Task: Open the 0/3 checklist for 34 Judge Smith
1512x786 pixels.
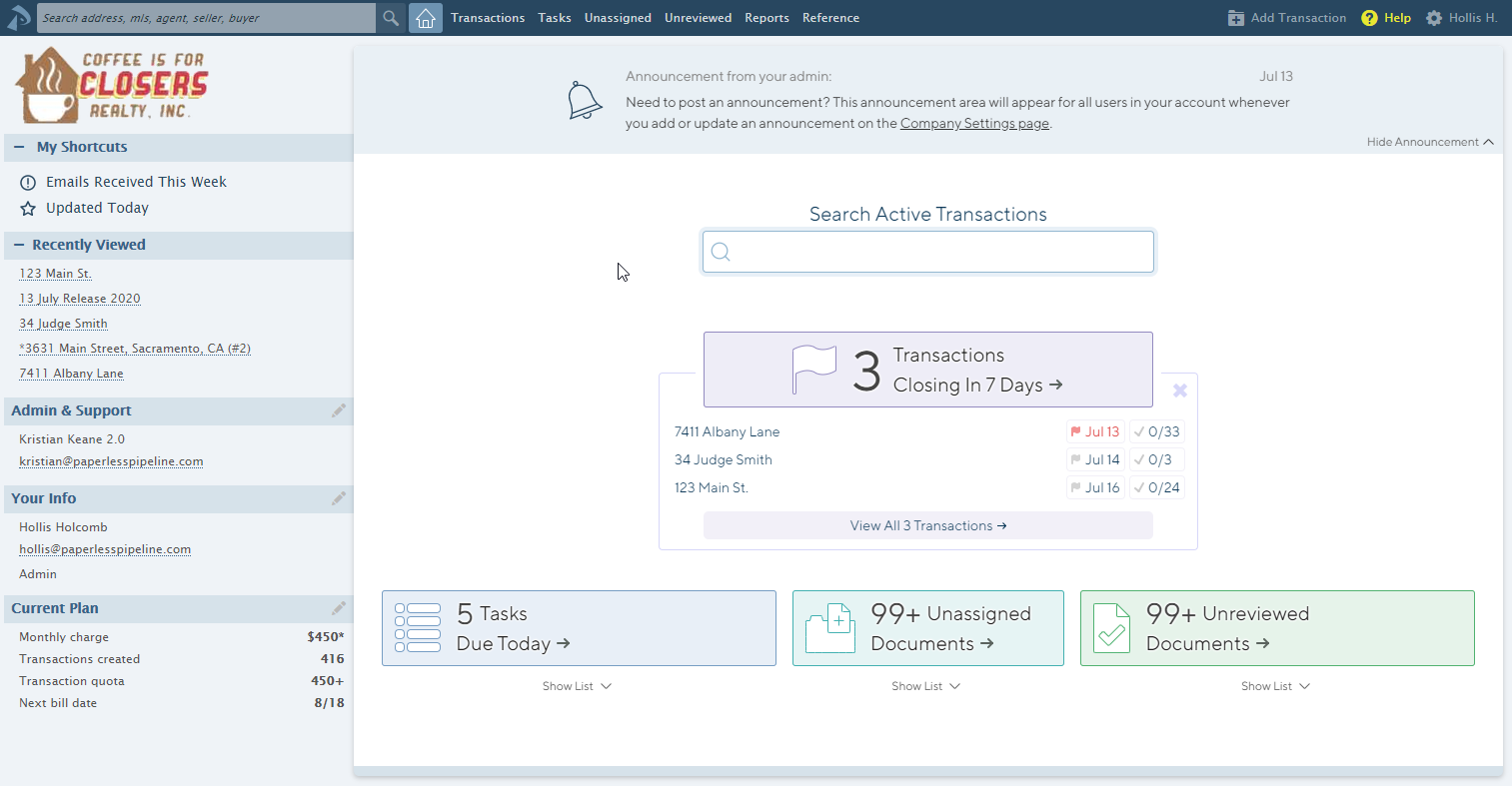Action: [x=1157, y=459]
